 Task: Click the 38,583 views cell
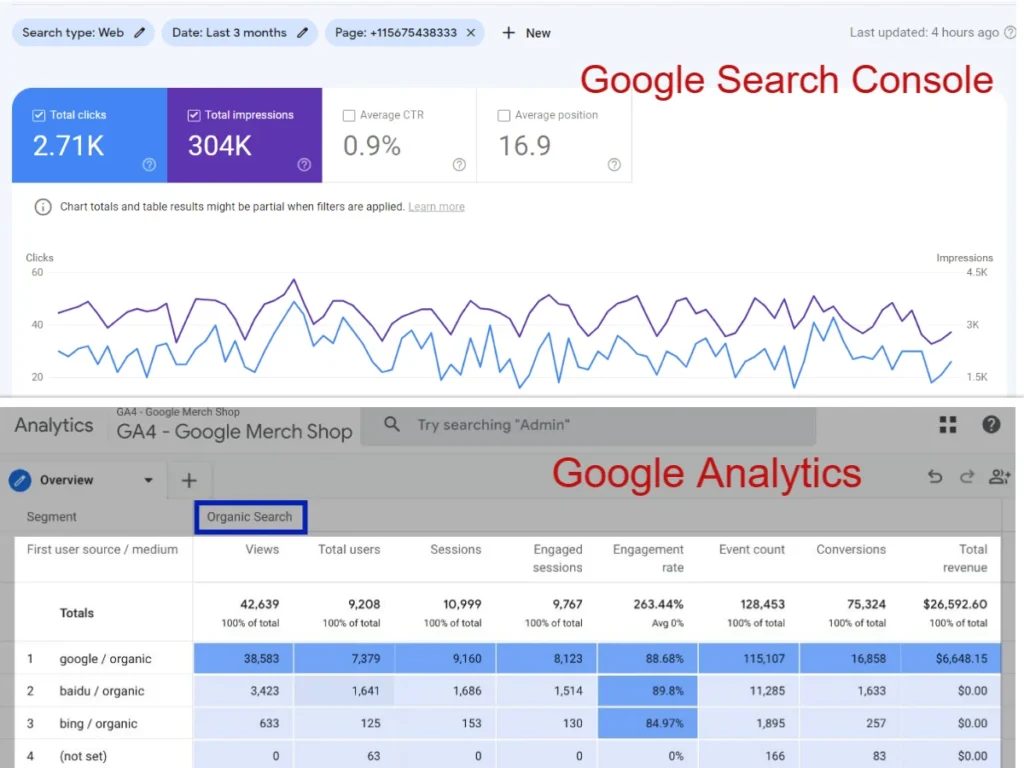(243, 658)
